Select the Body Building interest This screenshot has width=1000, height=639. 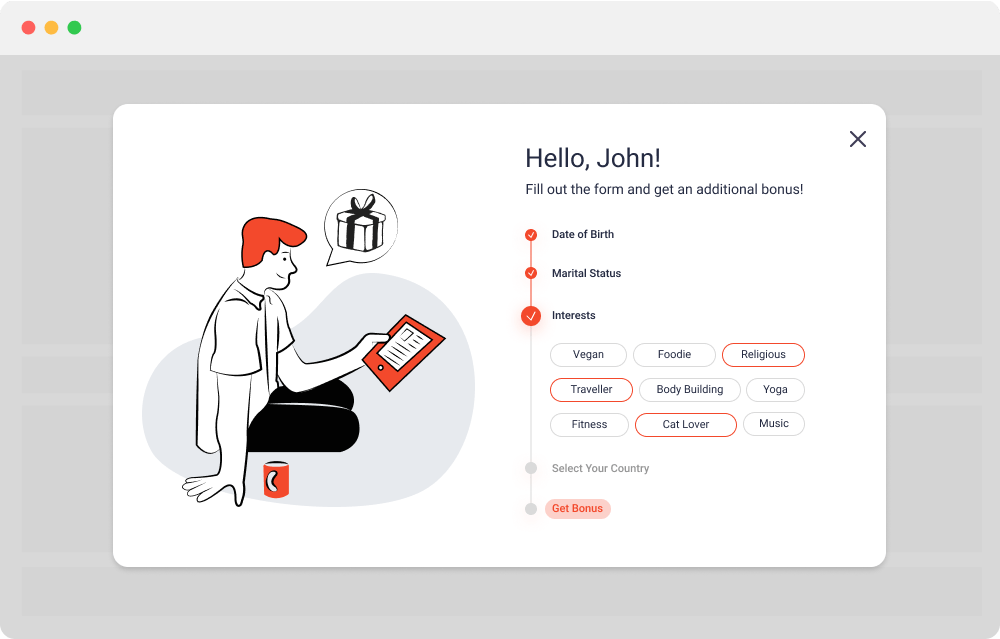pos(689,389)
